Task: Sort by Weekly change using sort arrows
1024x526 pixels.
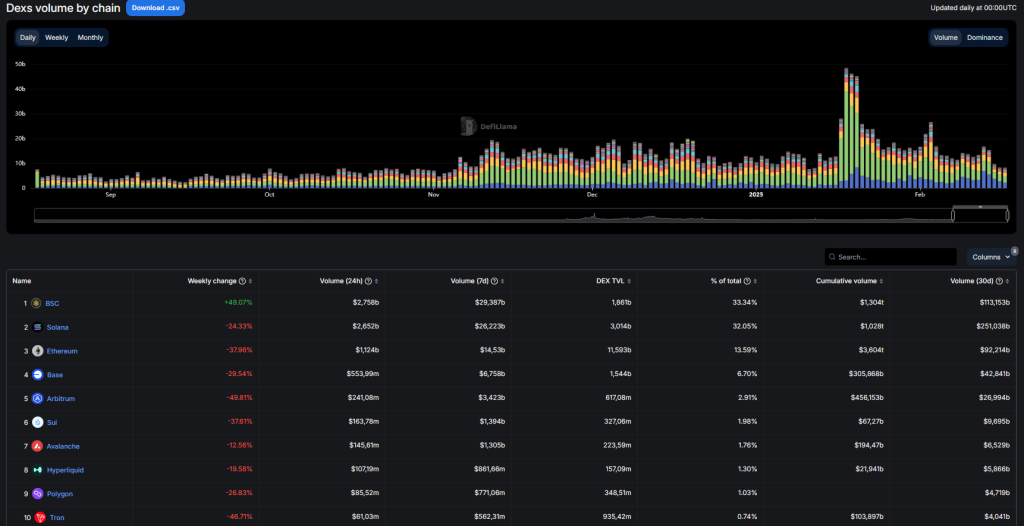Action: click(250, 281)
